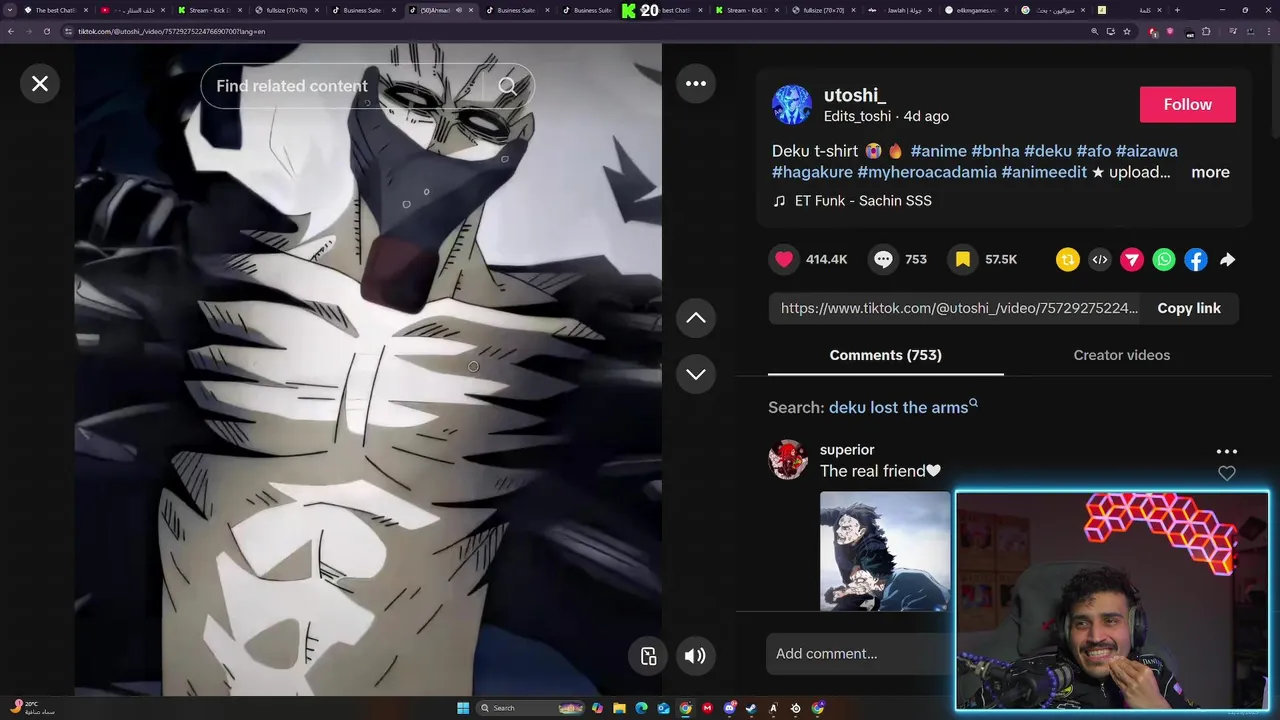Viewport: 1280px width, 720px height.
Task: Close the TikTok video viewer
Action: [40, 84]
